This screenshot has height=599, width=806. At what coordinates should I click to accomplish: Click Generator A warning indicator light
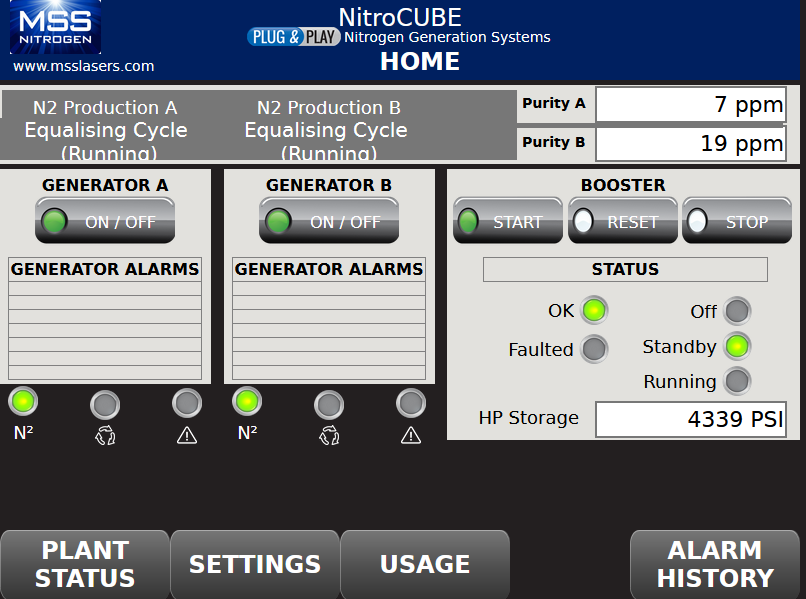click(187, 403)
